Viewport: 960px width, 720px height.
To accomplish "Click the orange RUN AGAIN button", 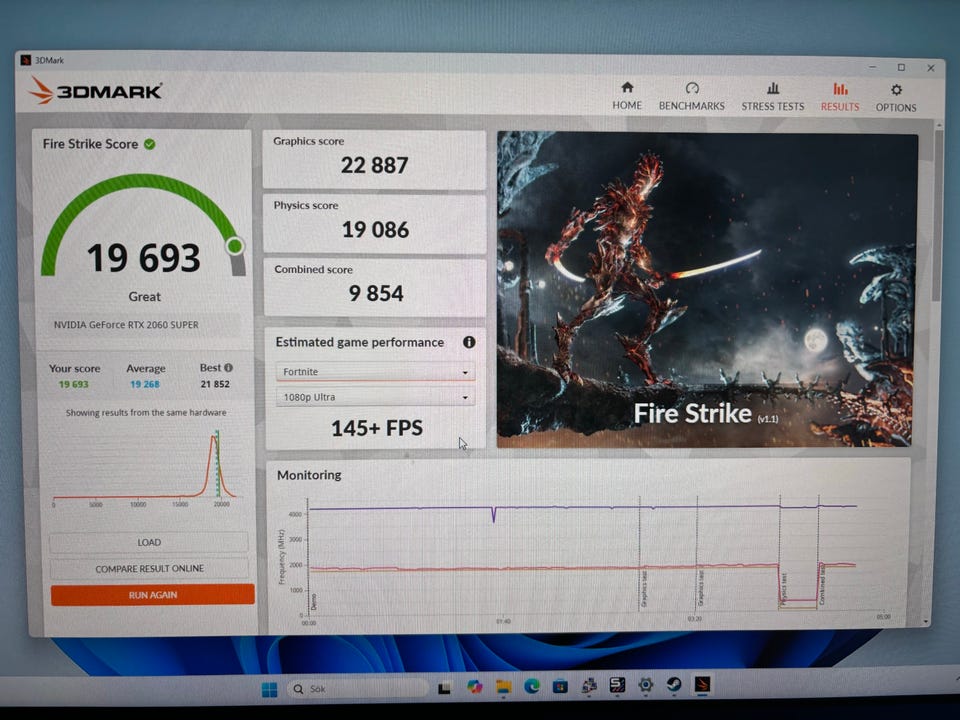I will pos(152,594).
